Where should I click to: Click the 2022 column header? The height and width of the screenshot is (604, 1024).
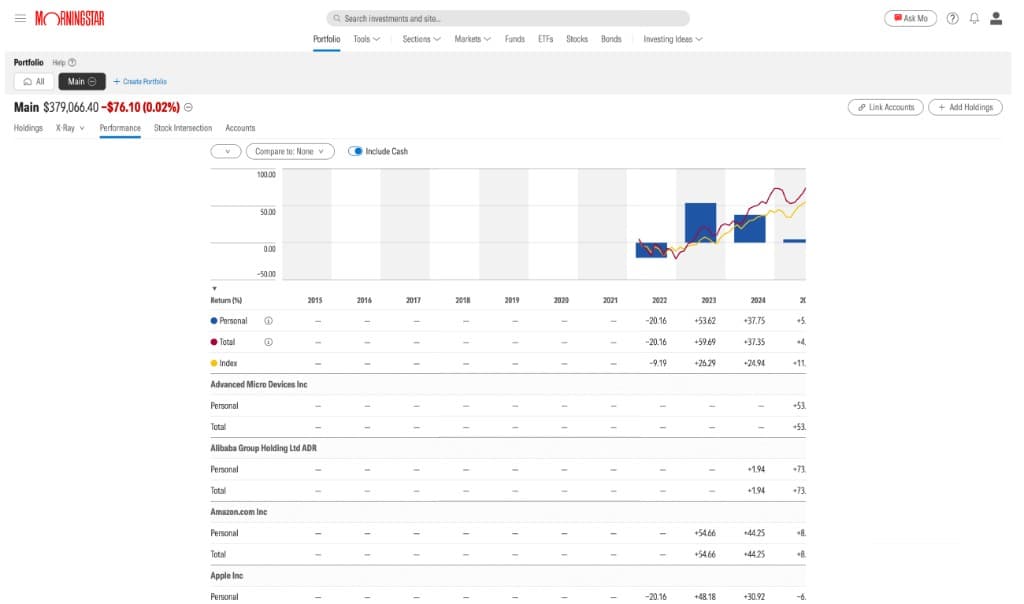coord(660,300)
